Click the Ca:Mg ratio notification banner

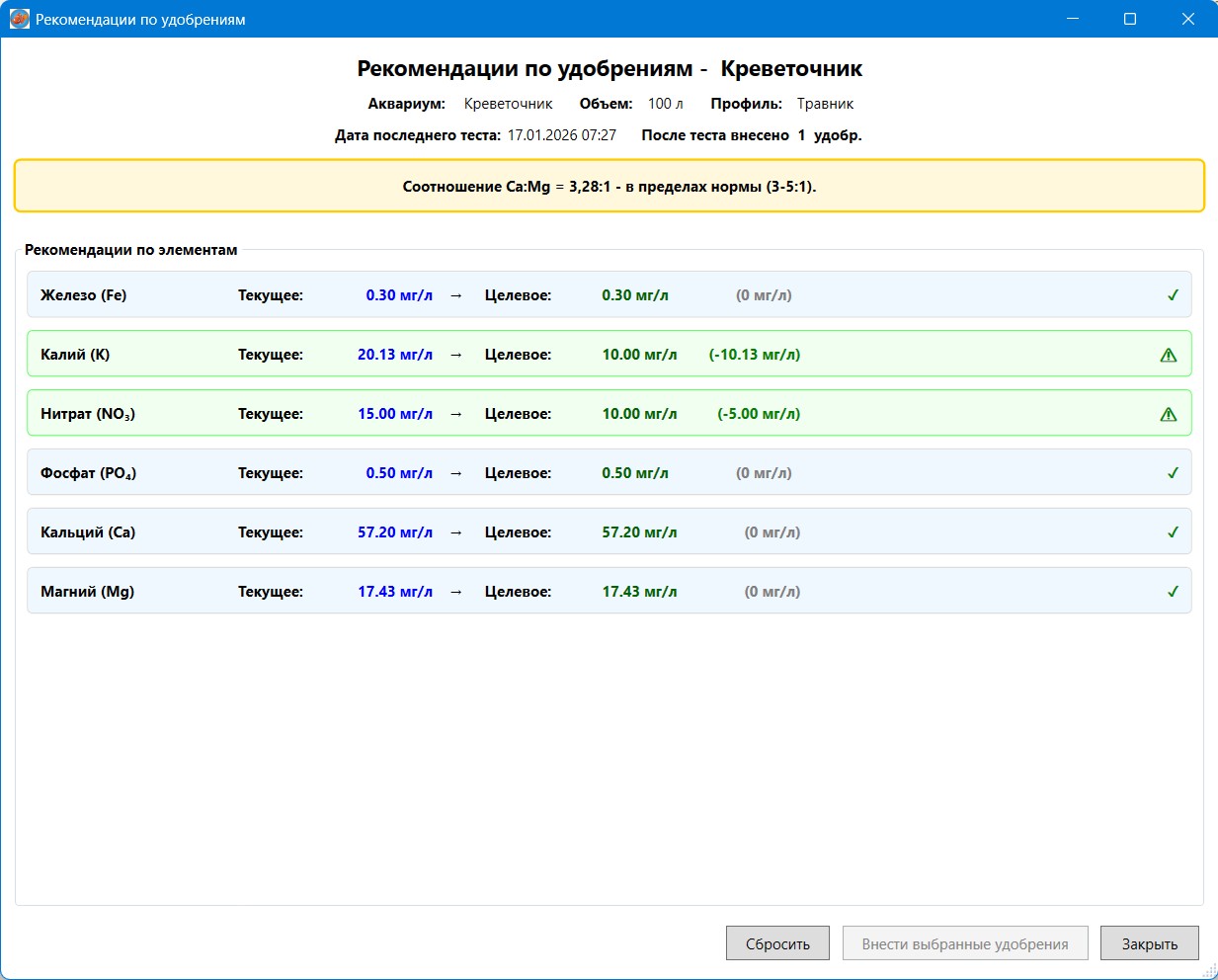609,186
